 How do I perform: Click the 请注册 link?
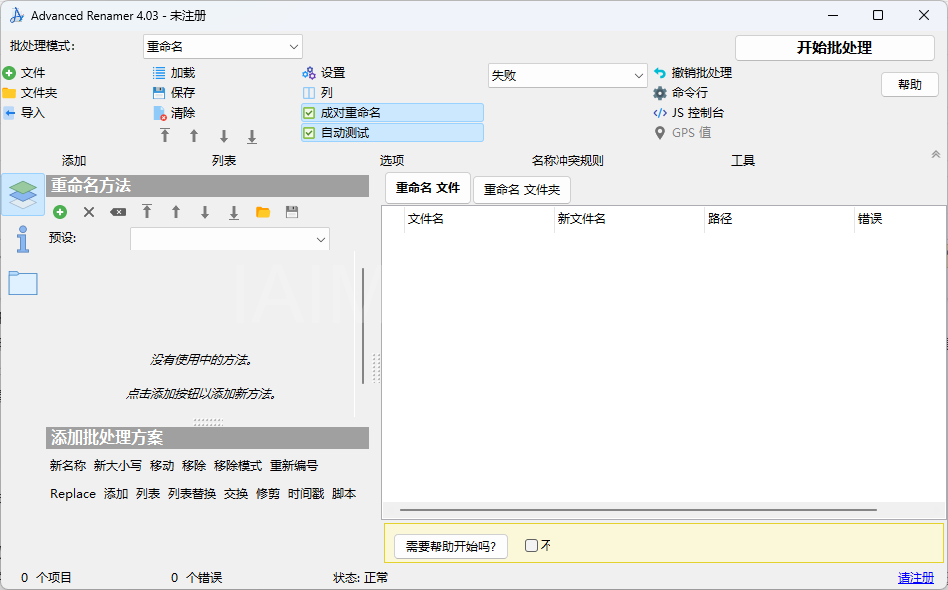pos(916,578)
